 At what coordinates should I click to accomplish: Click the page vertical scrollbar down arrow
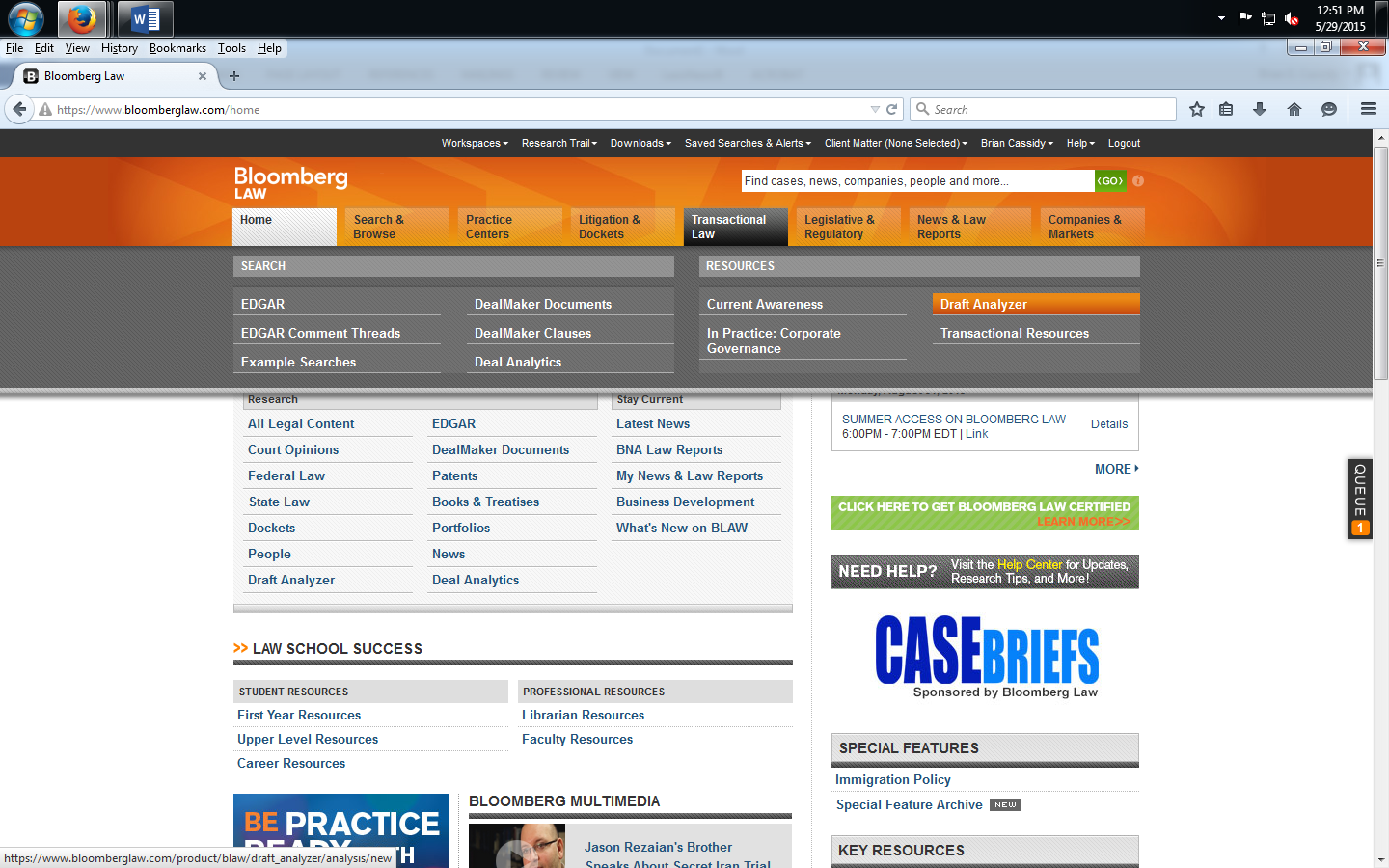1380,859
